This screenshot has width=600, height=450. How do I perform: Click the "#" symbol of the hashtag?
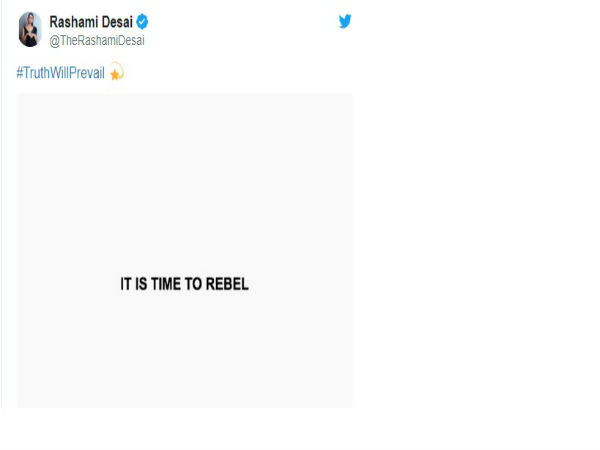coord(21,74)
